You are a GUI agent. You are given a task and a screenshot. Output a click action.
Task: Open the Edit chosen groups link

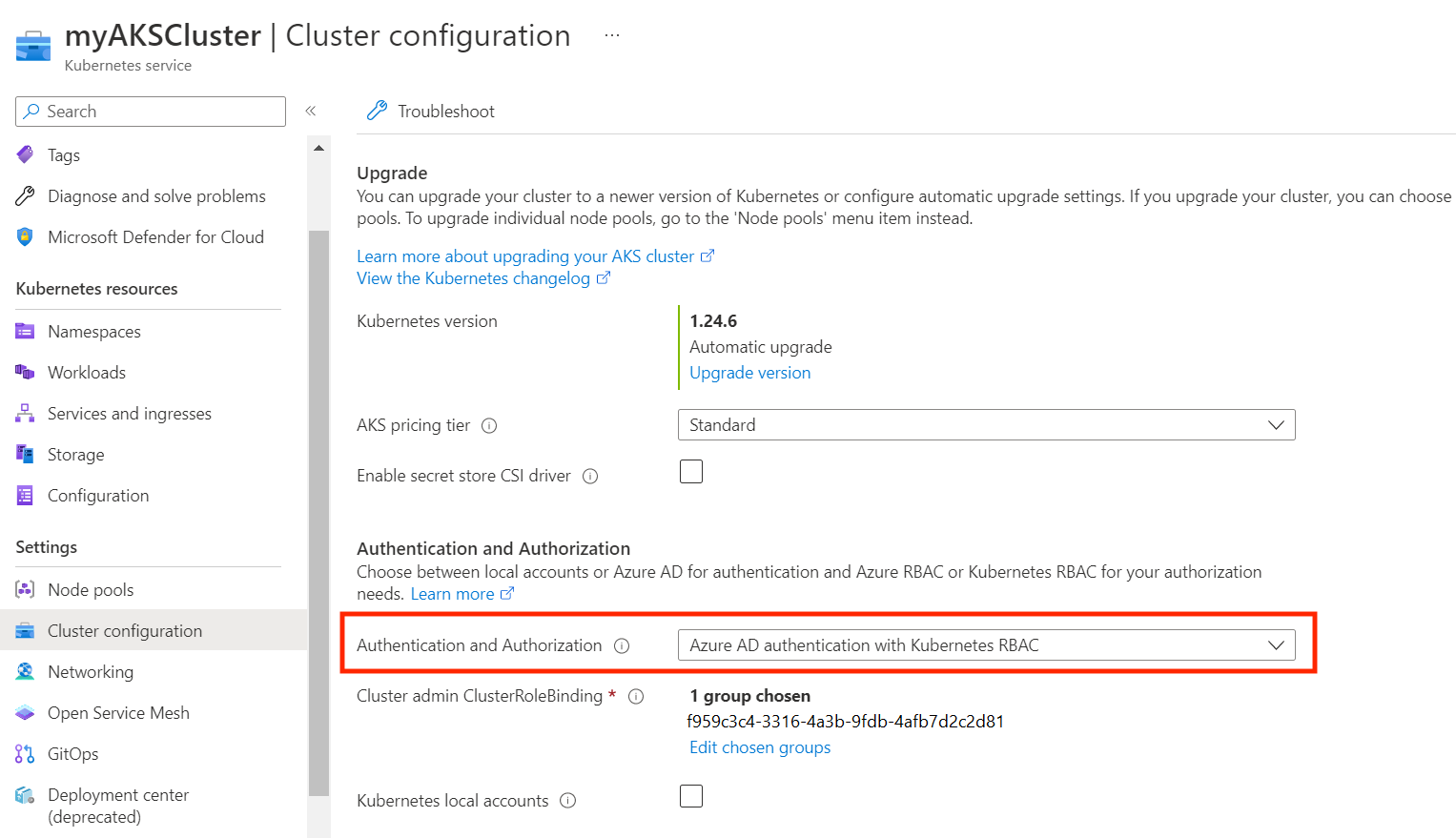point(760,747)
